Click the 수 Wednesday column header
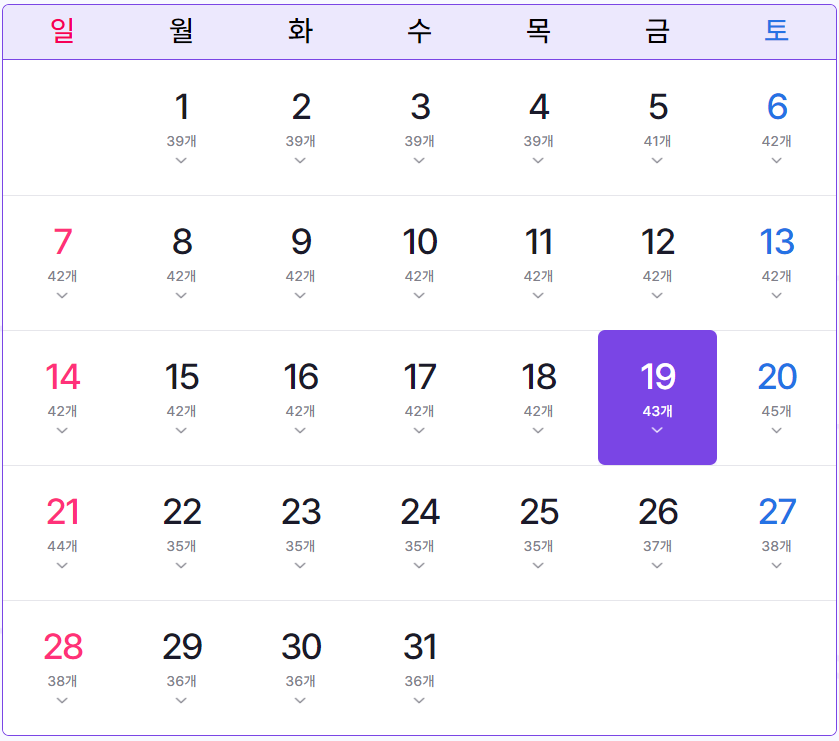 pos(419,31)
